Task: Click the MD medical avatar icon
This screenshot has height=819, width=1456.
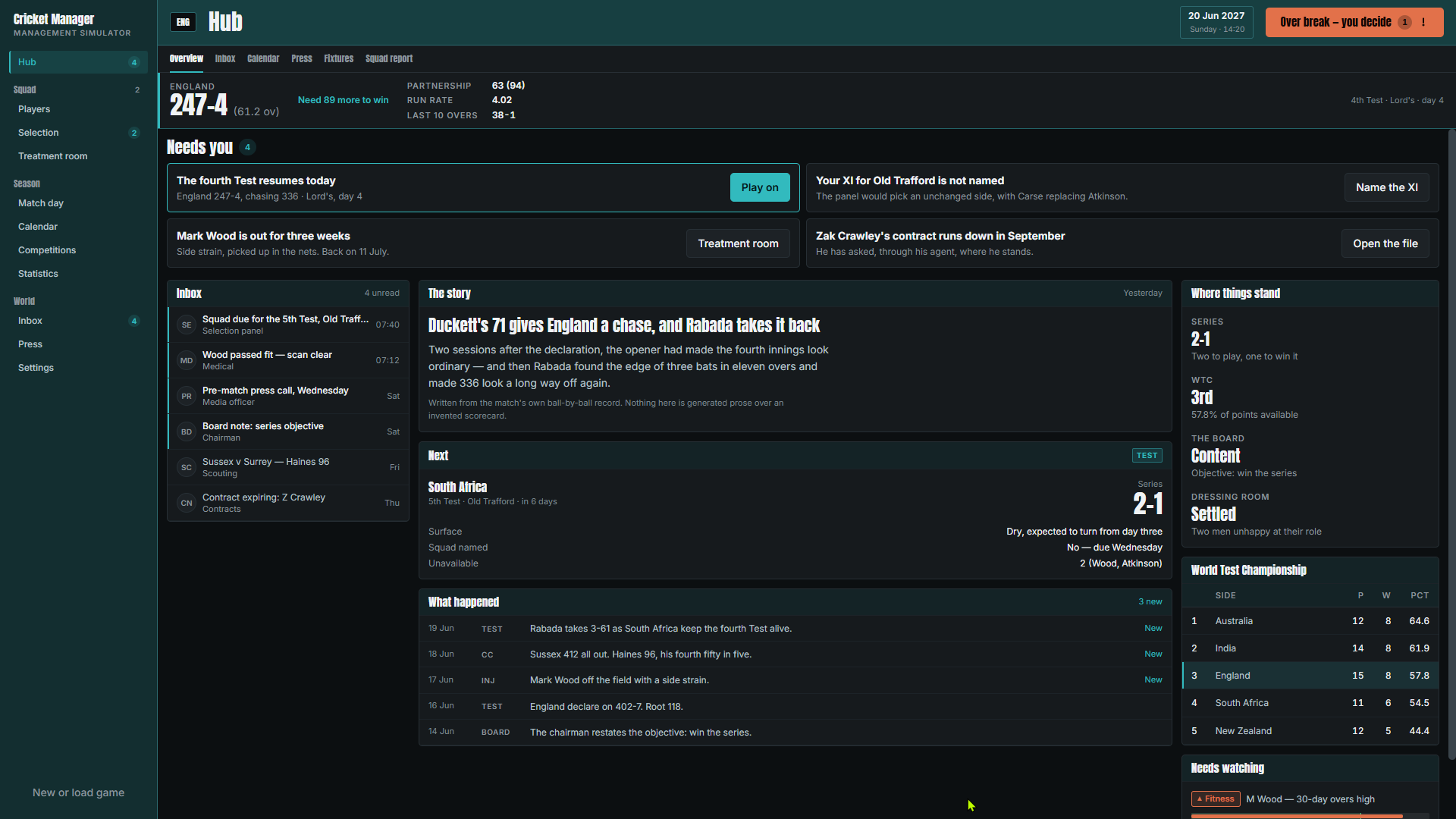Action: (x=187, y=360)
